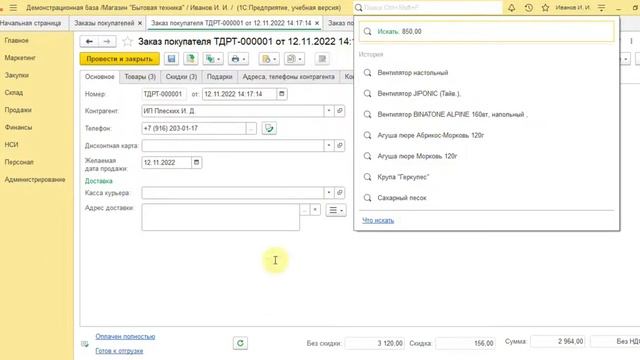Open Продажи section

18,110
